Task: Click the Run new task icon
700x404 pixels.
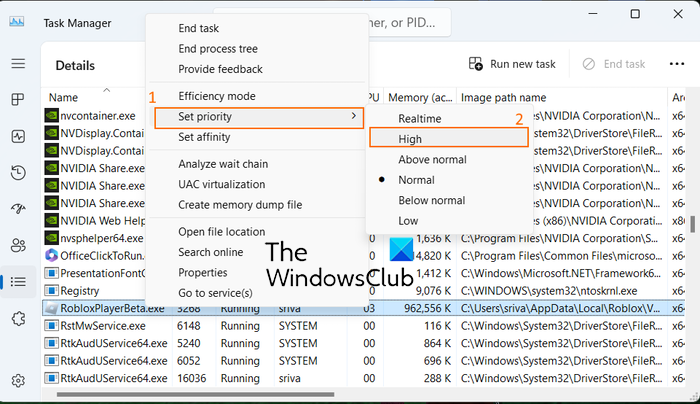Action: [x=475, y=64]
